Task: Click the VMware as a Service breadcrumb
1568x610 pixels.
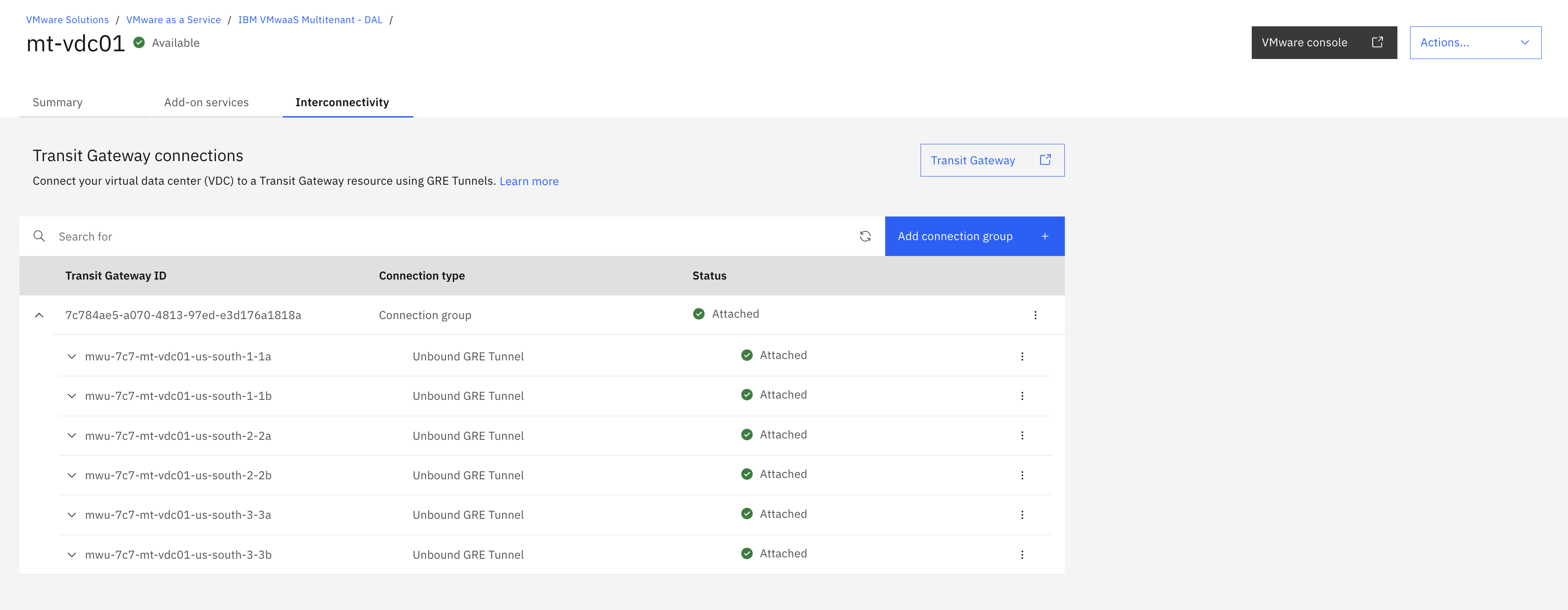Action: 173,20
